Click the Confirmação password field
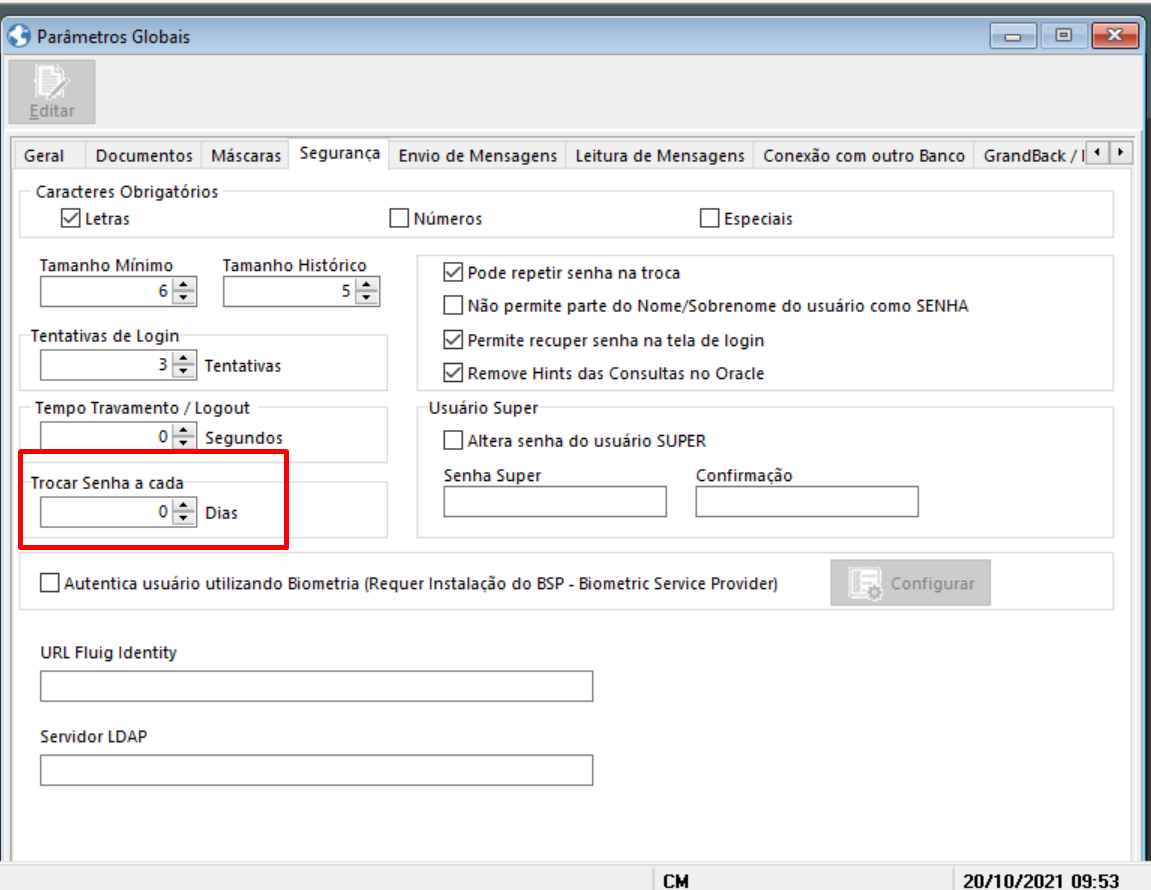 coord(807,502)
